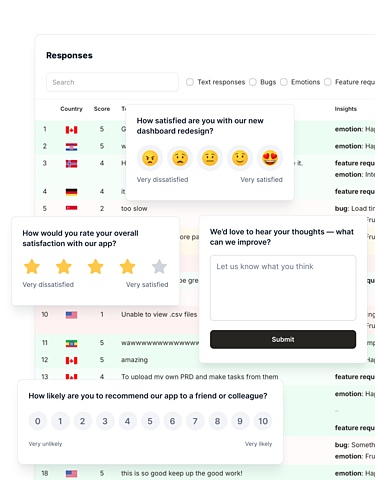Viewport: 375px width, 480px height.
Task: Click the Germany flag in row 4
Action: 71,192
